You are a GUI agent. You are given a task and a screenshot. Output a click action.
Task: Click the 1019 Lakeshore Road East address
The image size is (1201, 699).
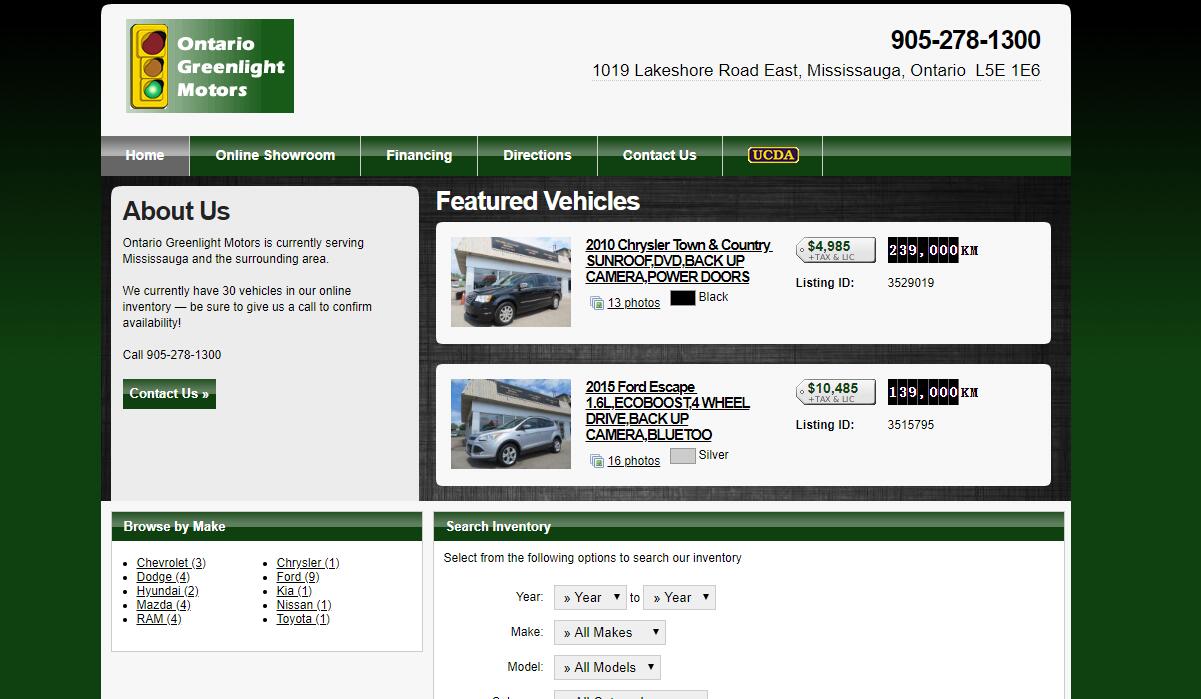pos(816,71)
